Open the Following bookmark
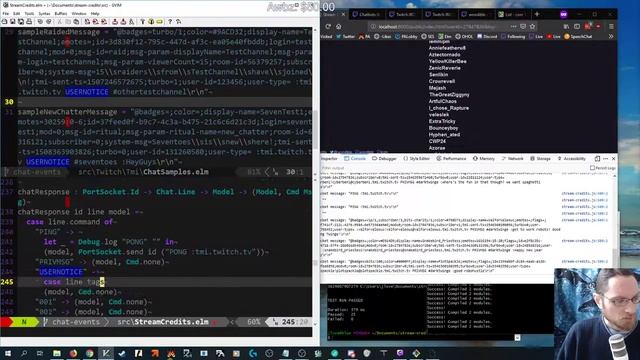The image size is (640, 360). point(513,36)
